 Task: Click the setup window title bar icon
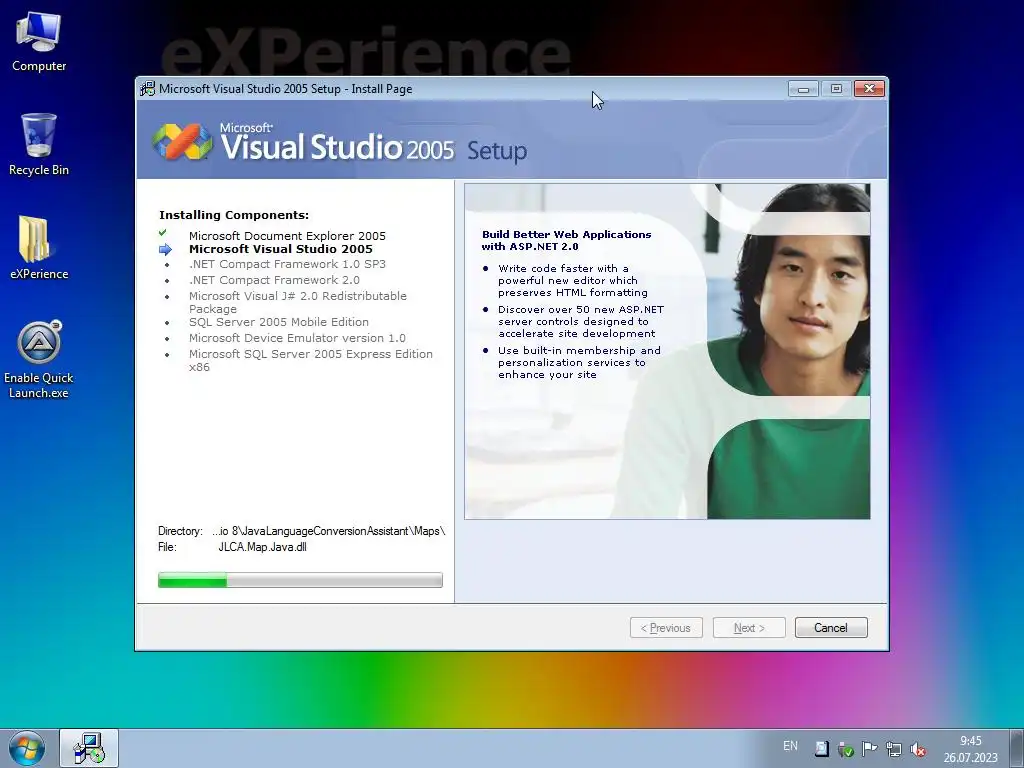tap(148, 89)
